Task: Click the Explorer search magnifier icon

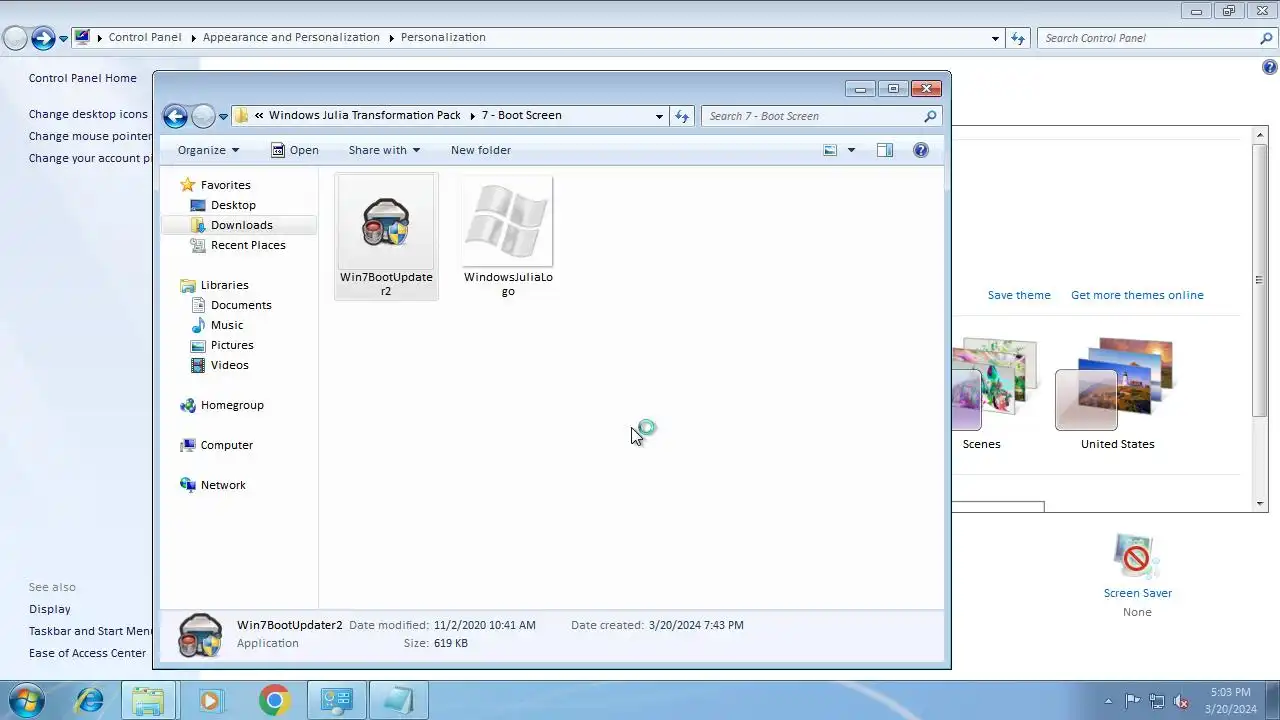Action: tap(930, 116)
